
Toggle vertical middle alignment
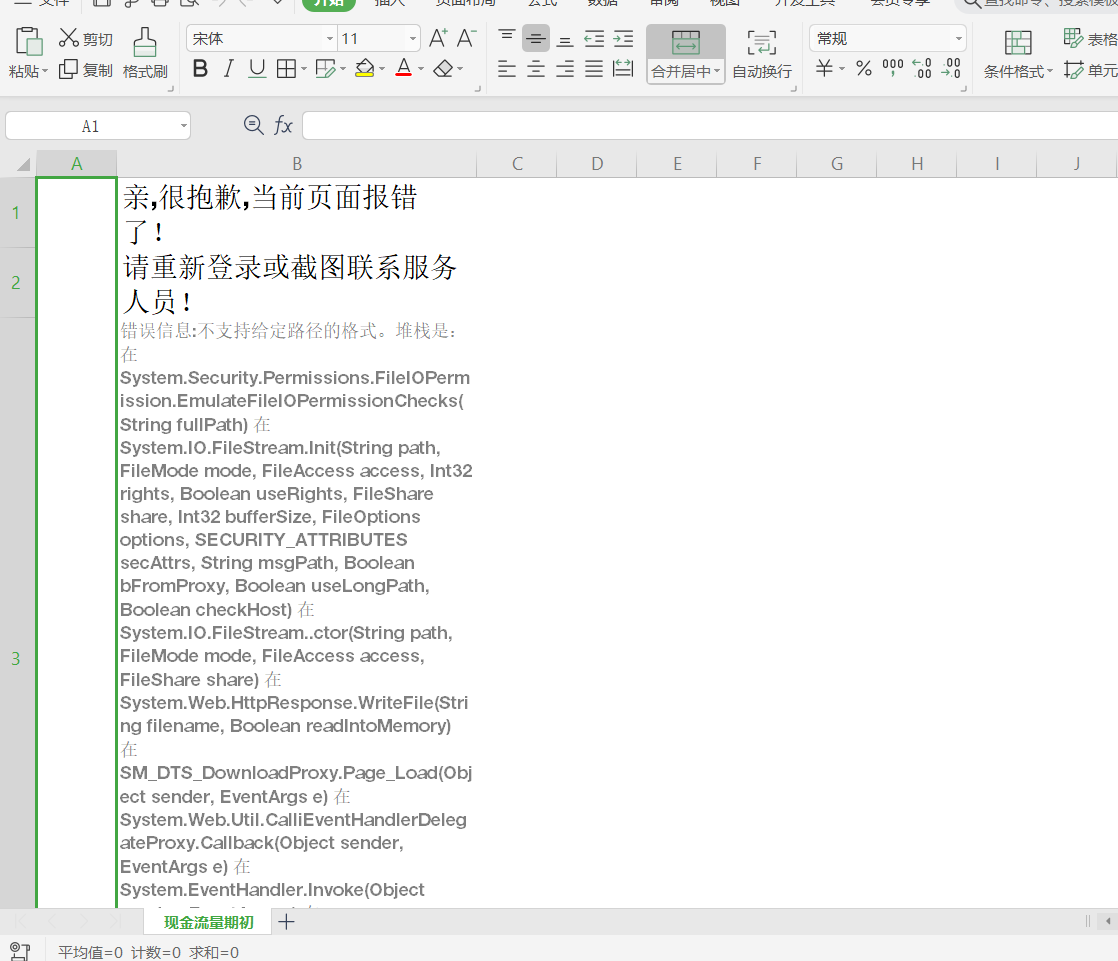[535, 38]
